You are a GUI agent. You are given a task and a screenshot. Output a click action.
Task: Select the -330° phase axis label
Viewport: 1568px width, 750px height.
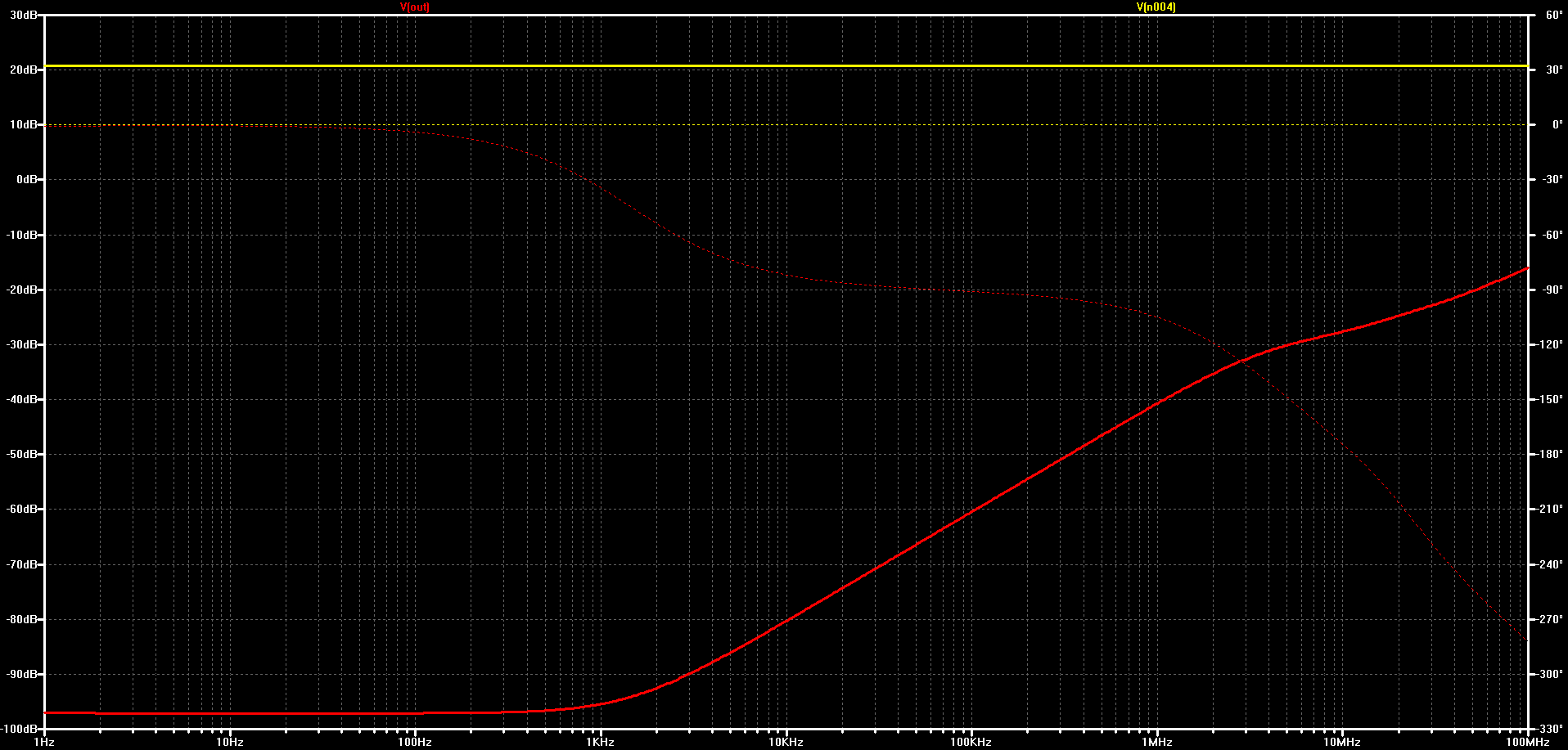click(1551, 729)
